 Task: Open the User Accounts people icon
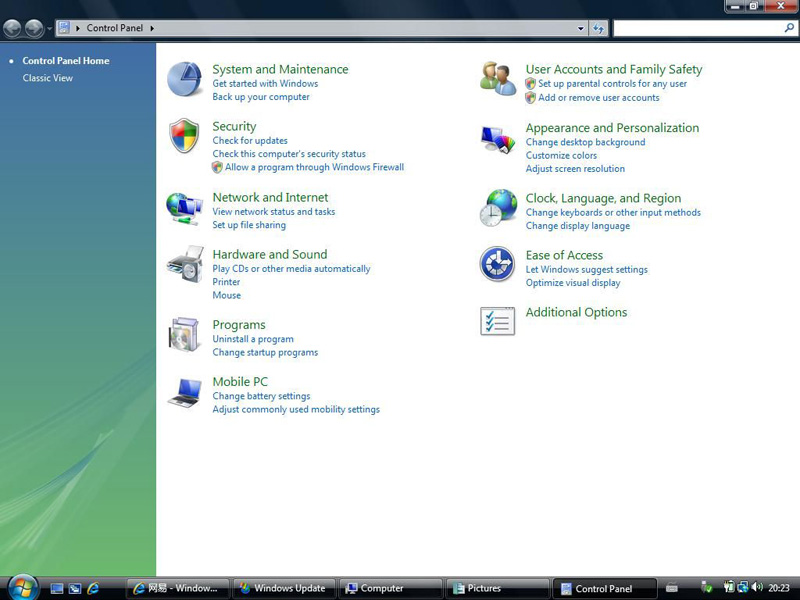coord(498,79)
